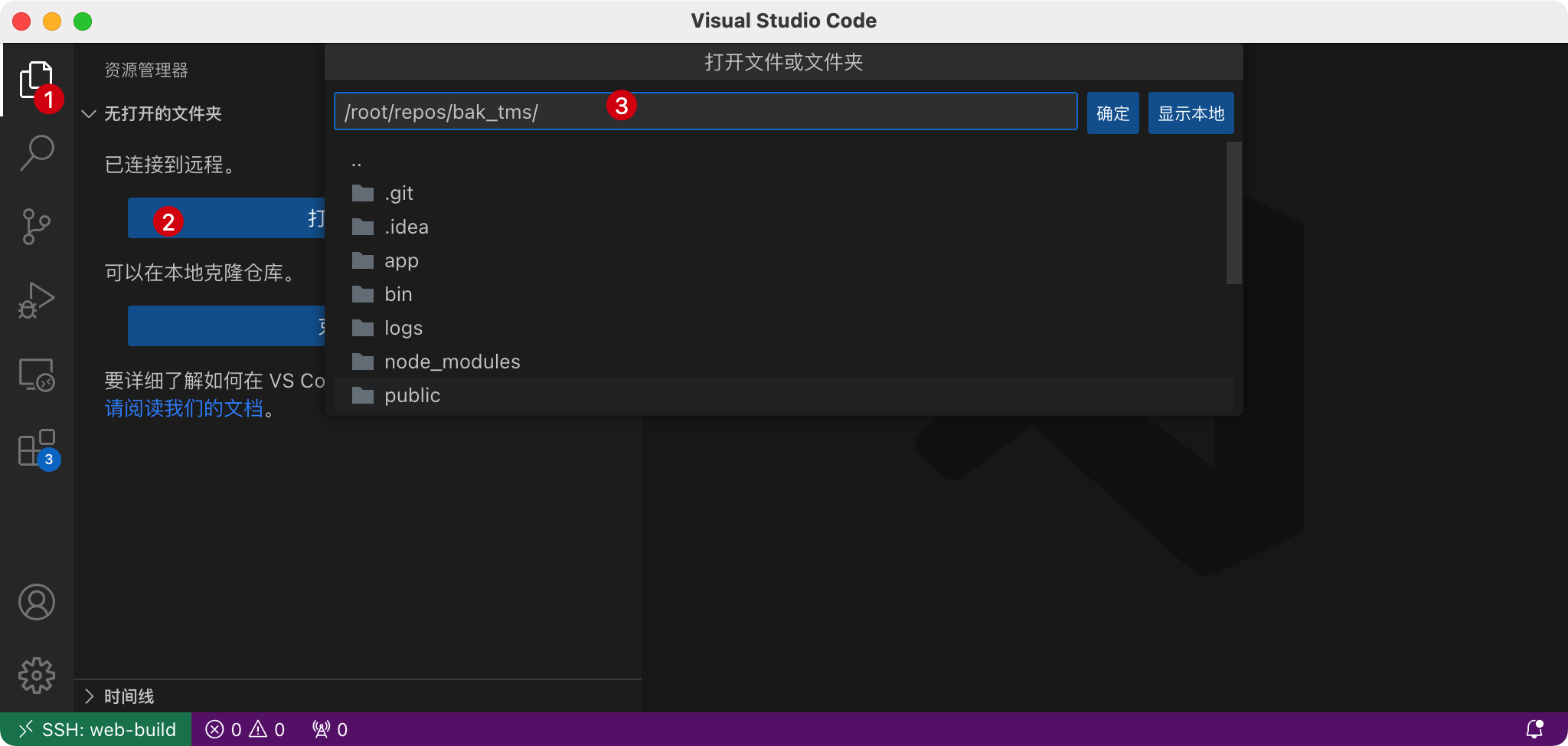Click the SSH: web-build remote indicator
This screenshot has height=746, width=1568.
point(96,729)
